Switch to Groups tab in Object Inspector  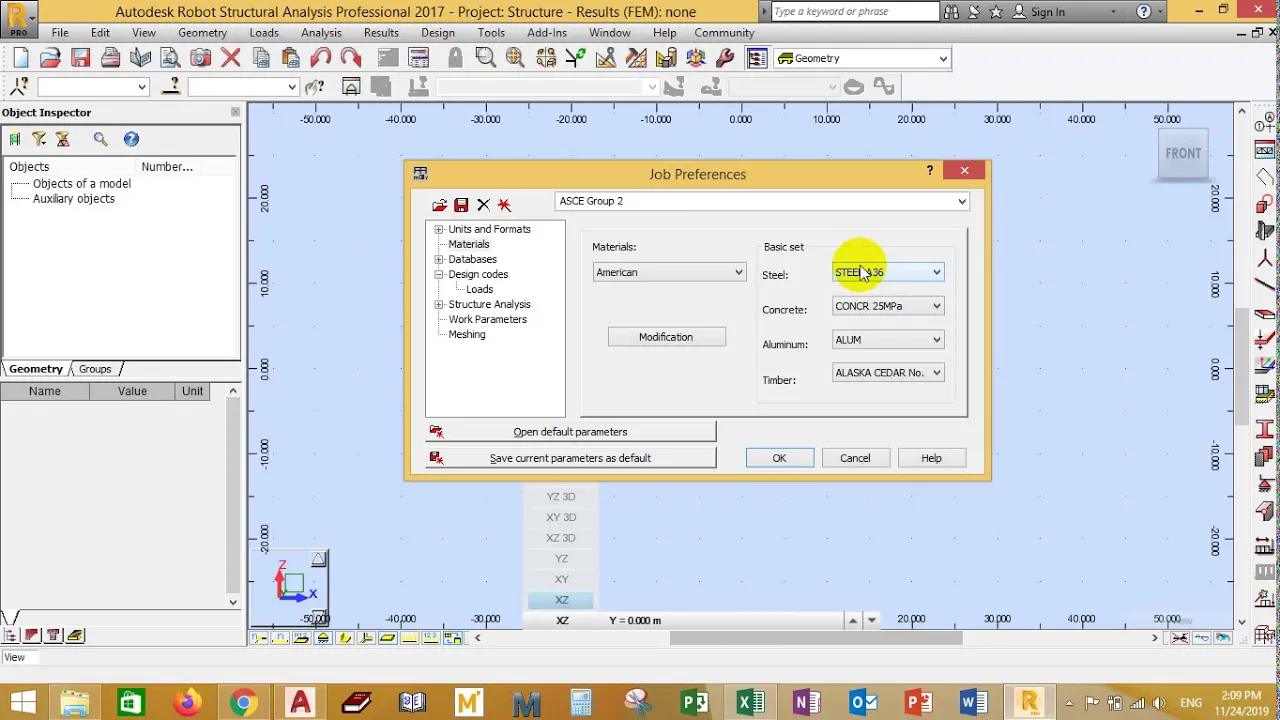[95, 369]
